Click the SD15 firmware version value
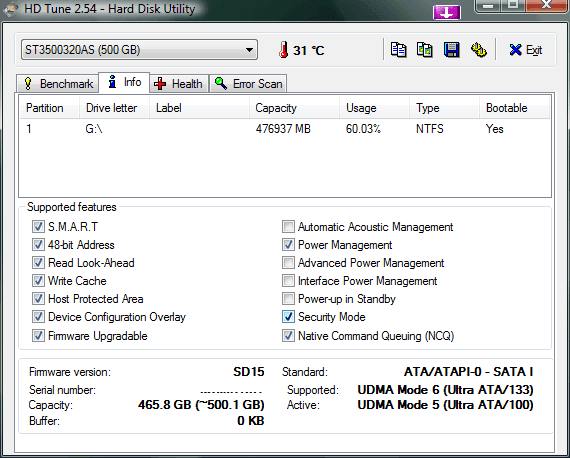 pyautogui.click(x=249, y=372)
